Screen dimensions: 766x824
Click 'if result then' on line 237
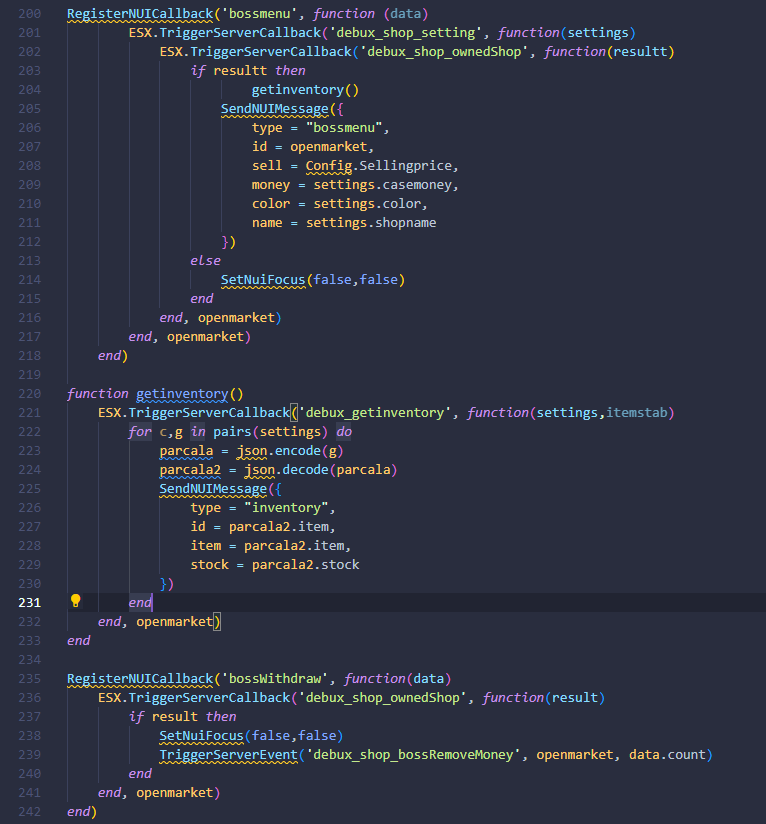[182, 716]
